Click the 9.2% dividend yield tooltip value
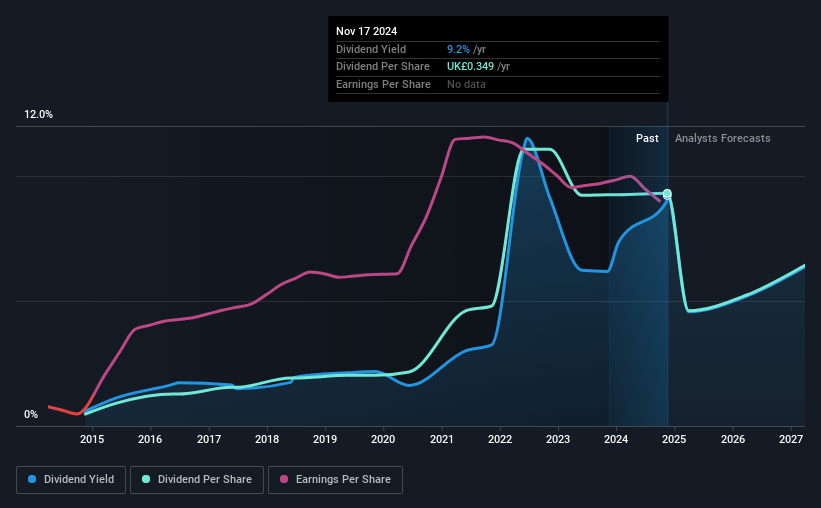821x508 pixels. (x=458, y=49)
